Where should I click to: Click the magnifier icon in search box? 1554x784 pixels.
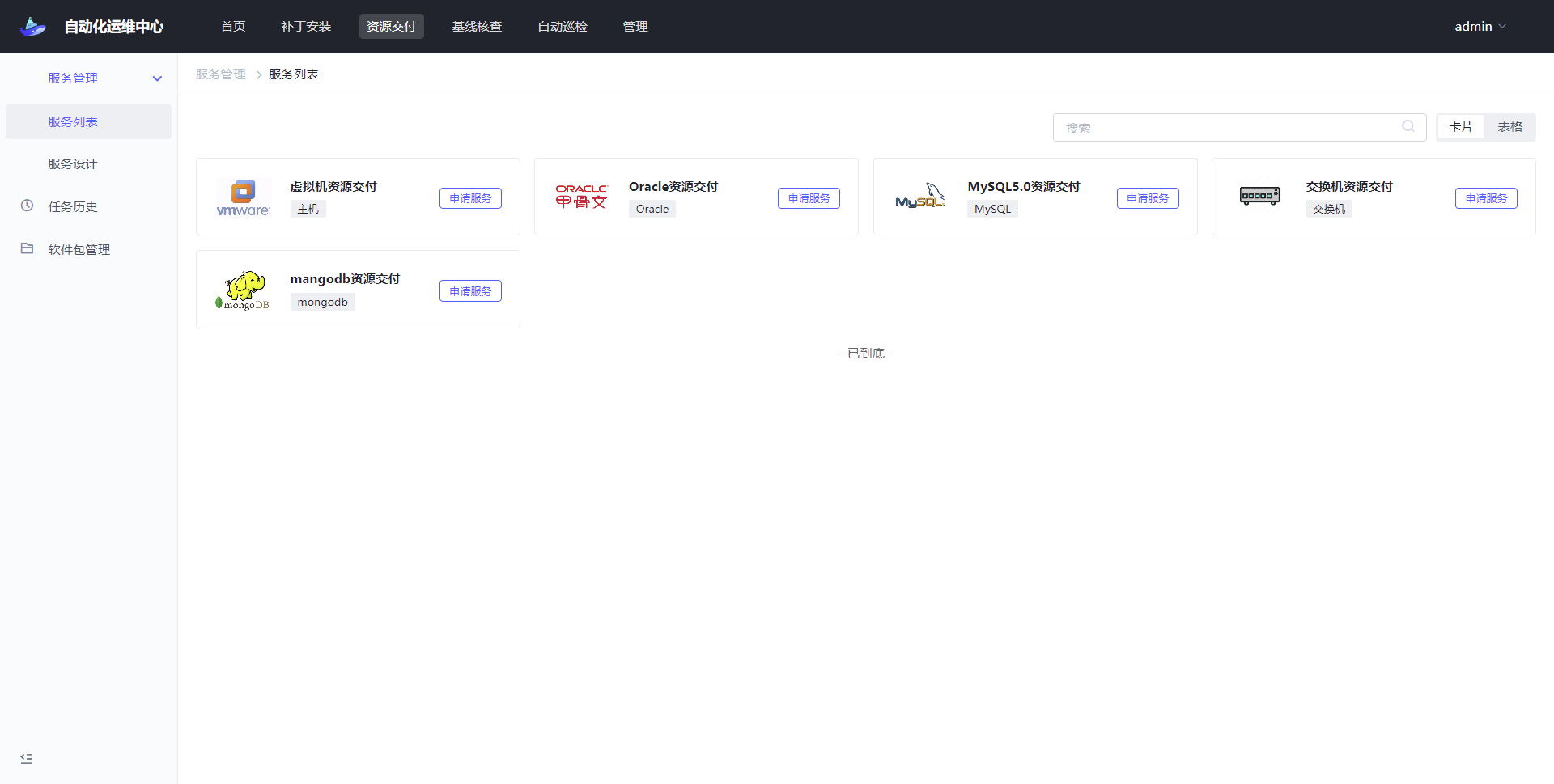[x=1408, y=127]
